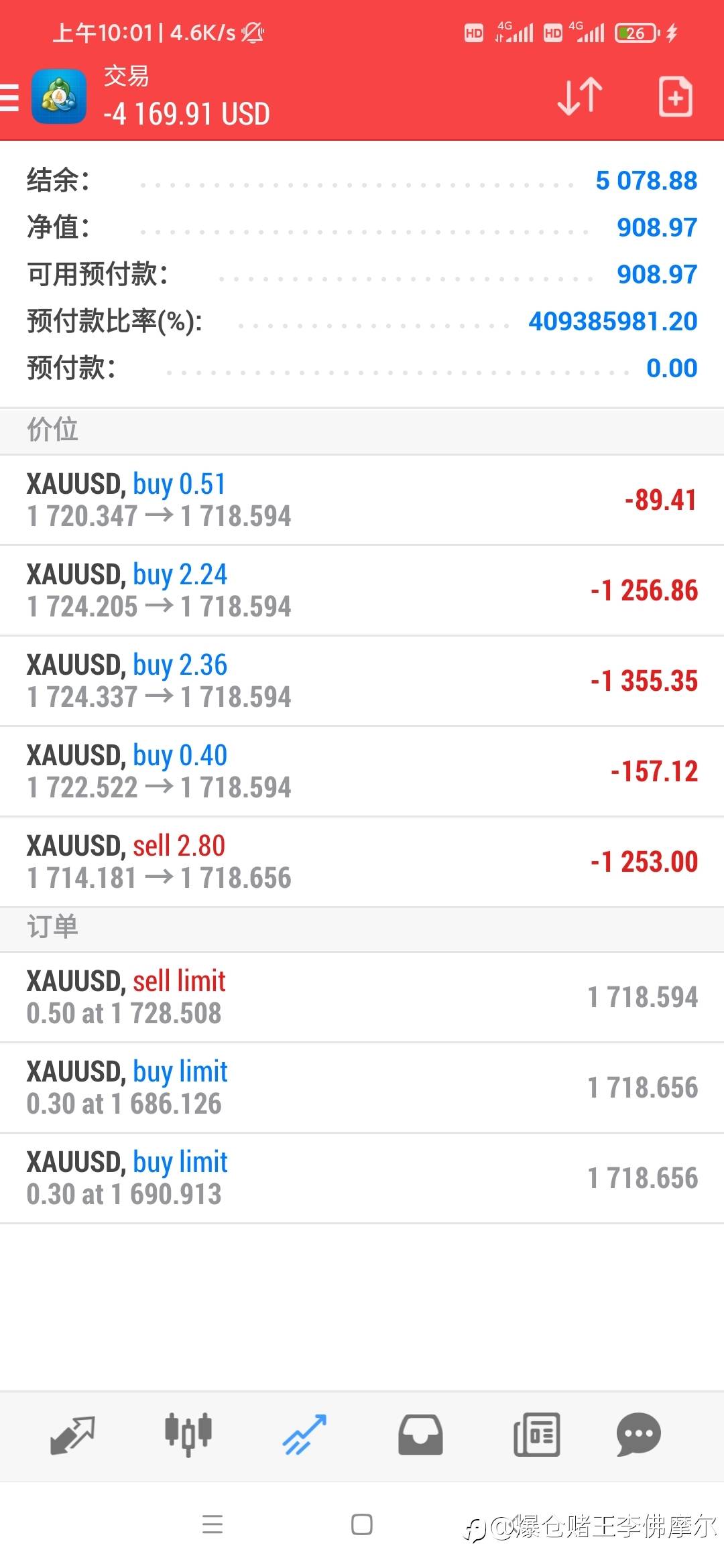This screenshot has height=1568, width=724.
Task: Select buy limit order at 1 686.126
Action: 362,1088
